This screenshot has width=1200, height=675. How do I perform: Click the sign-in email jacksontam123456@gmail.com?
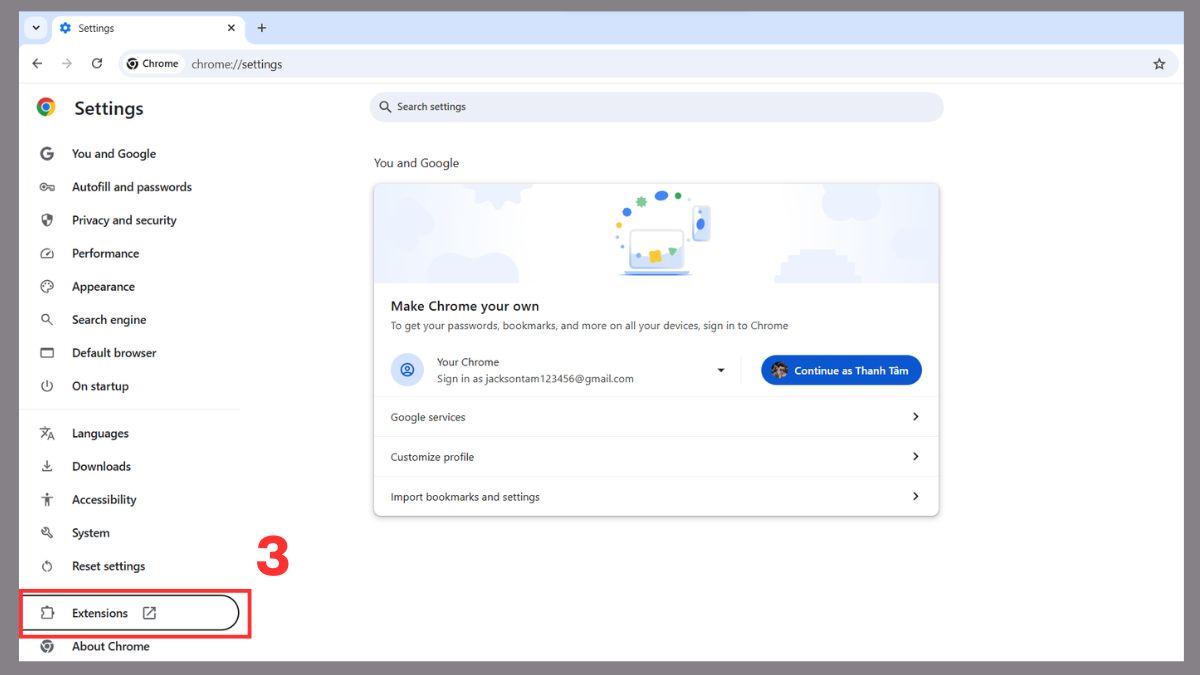(560, 379)
